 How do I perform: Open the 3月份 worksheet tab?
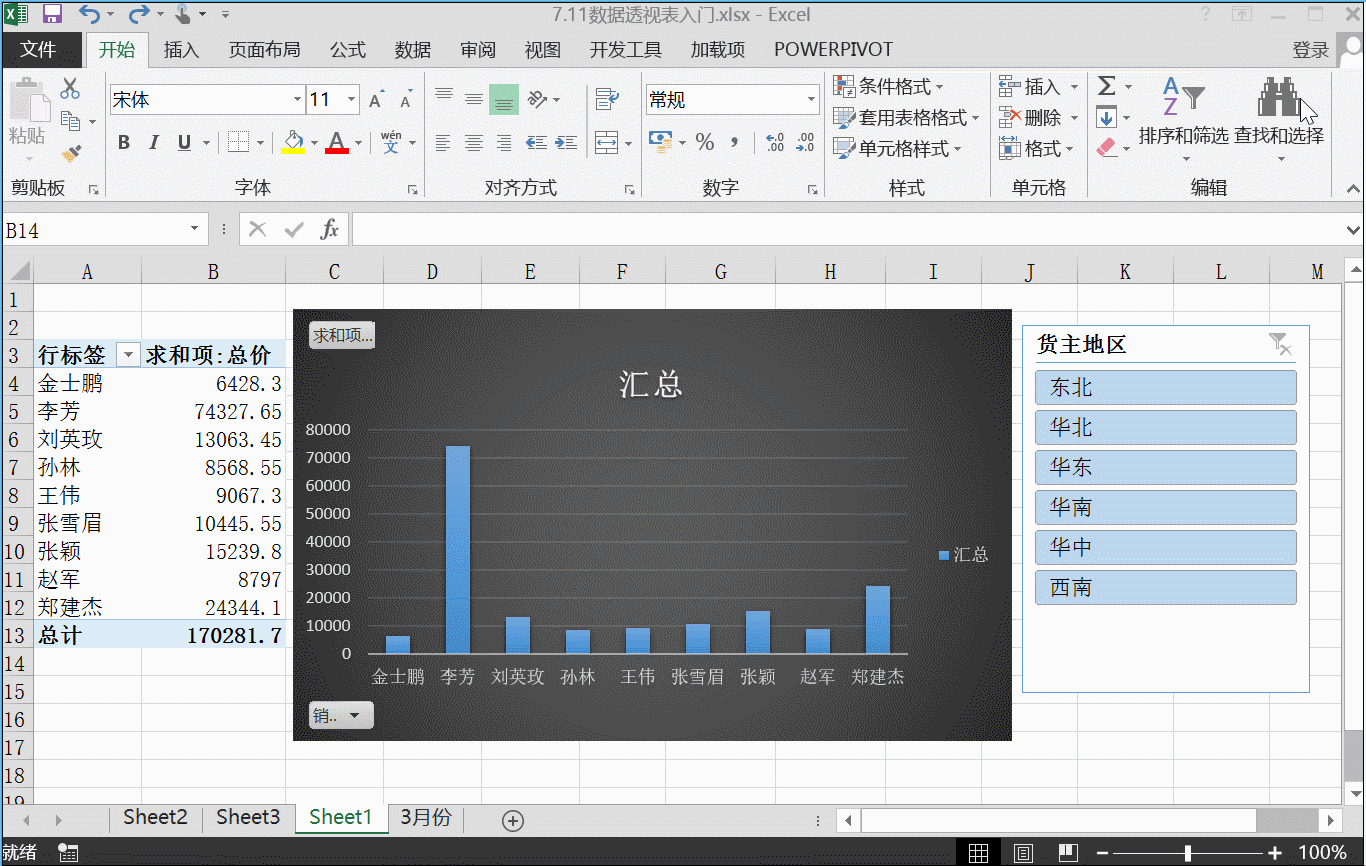pos(425,817)
